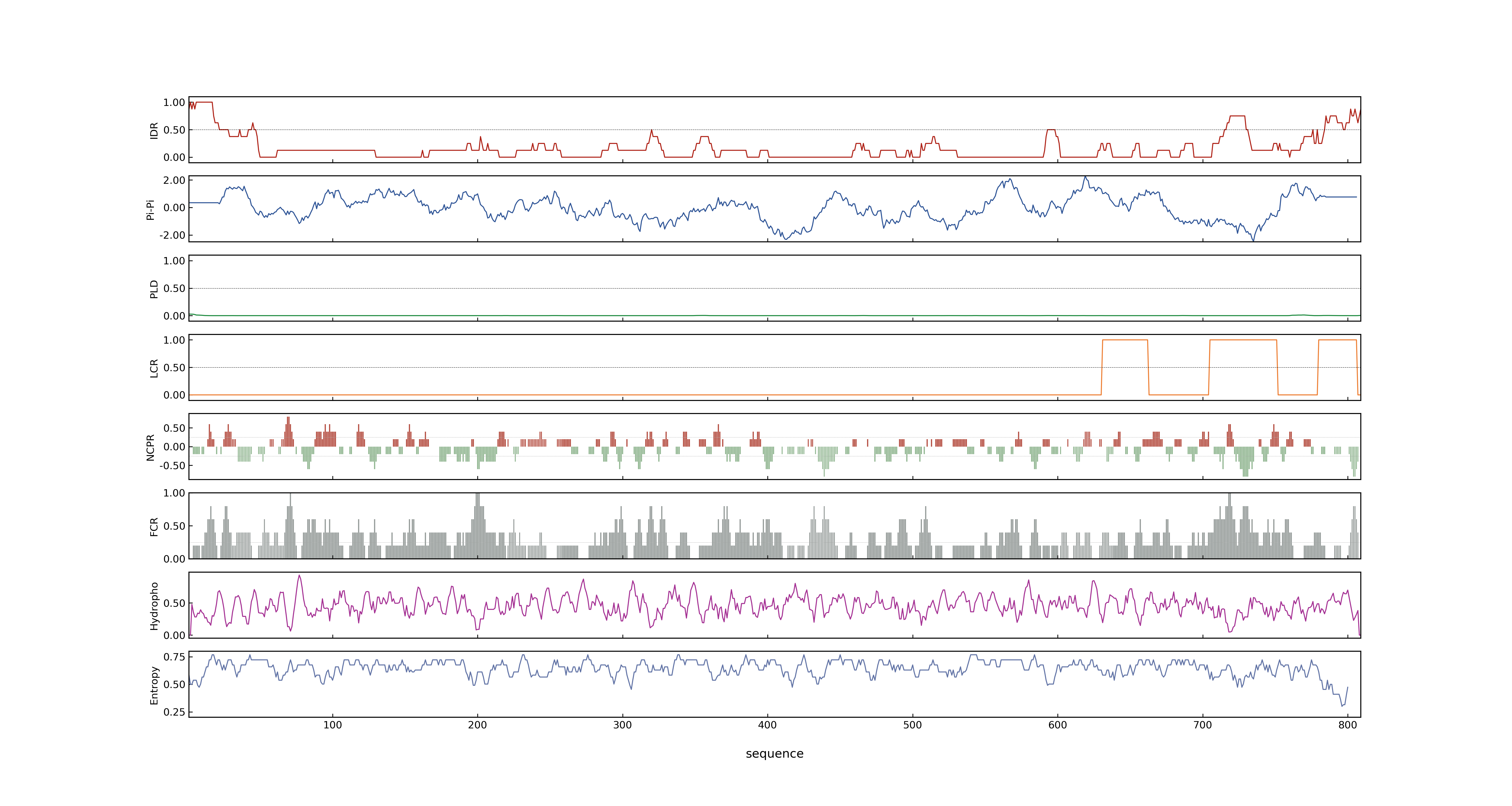Click the -0.50 tick on NCPR panel
Image resolution: width=1512 pixels, height=806 pixels.
point(172,466)
